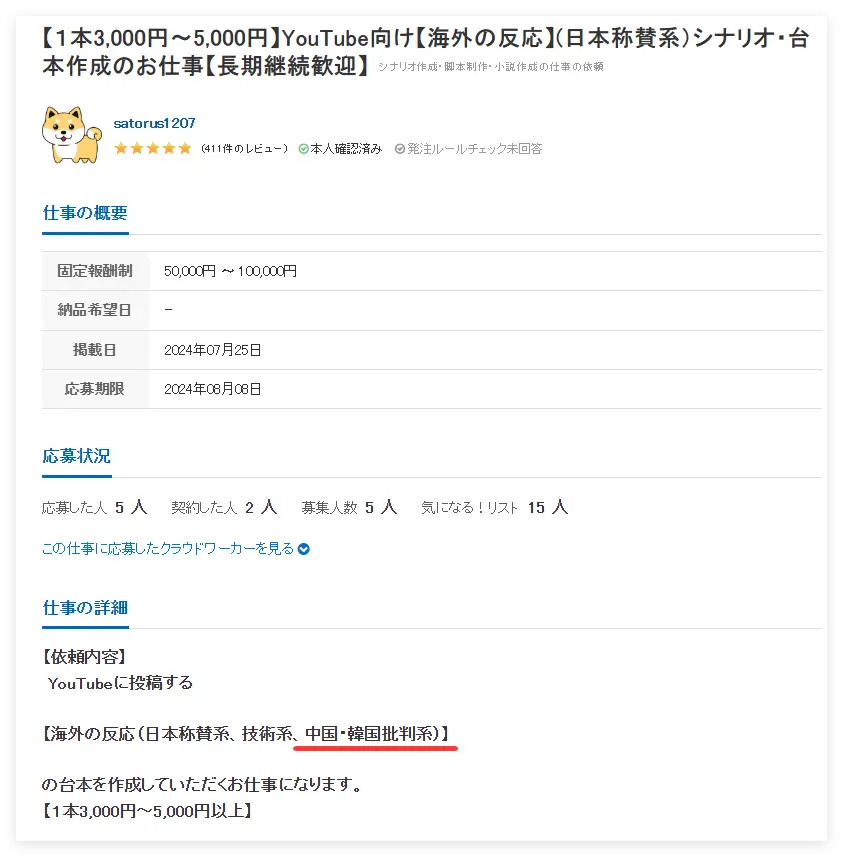The width and height of the screenshot is (843, 857).
Task: Select the 仕事の概要 section tab
Action: tap(85, 213)
